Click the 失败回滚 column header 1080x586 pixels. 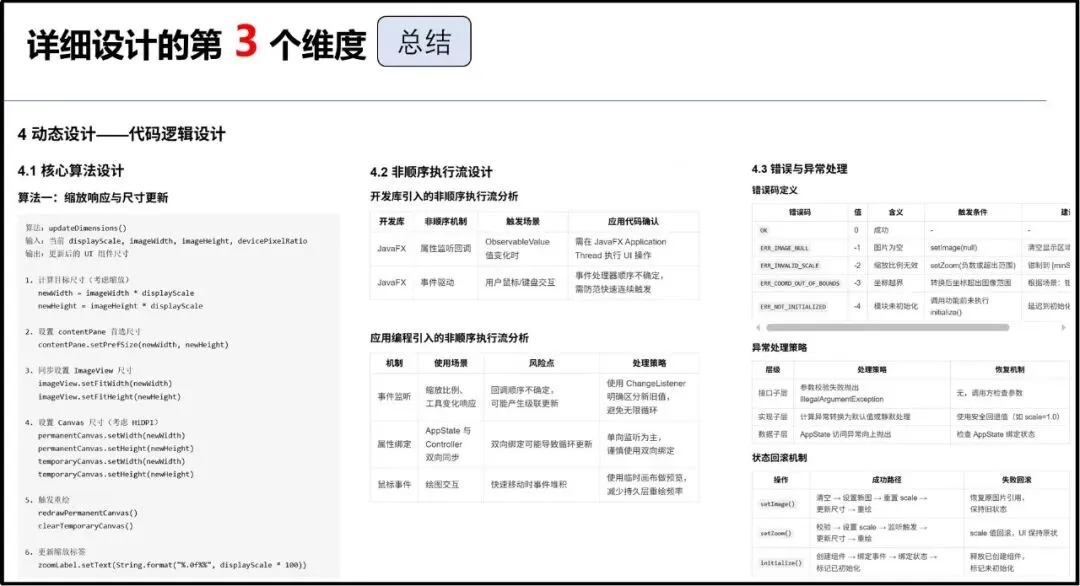point(1017,479)
